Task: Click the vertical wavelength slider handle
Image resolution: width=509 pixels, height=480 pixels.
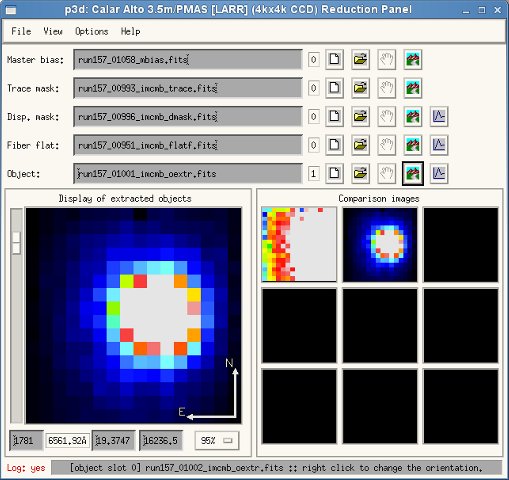Action: (16, 243)
